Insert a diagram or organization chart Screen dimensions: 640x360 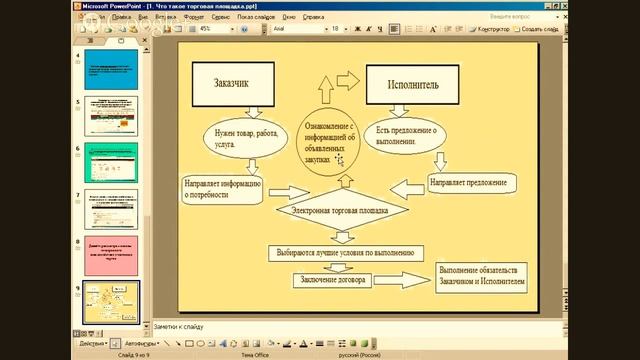(x=233, y=344)
